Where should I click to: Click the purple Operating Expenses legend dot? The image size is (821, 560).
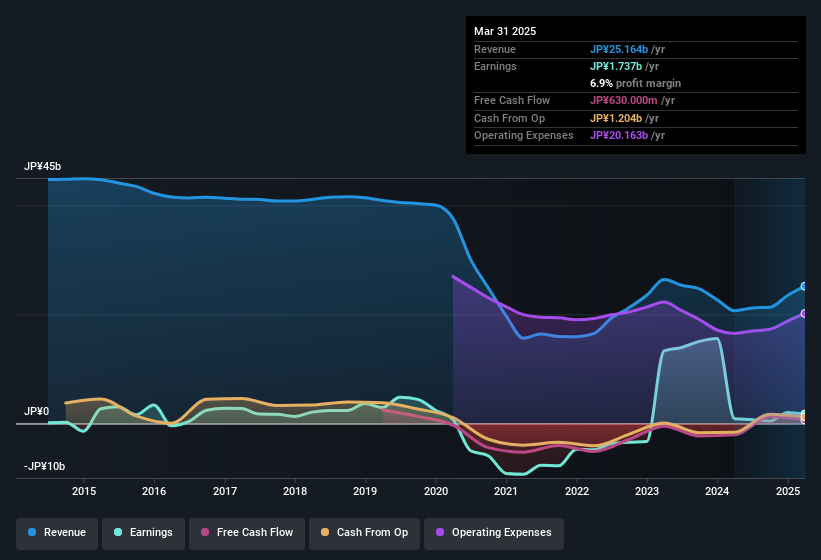tap(440, 532)
